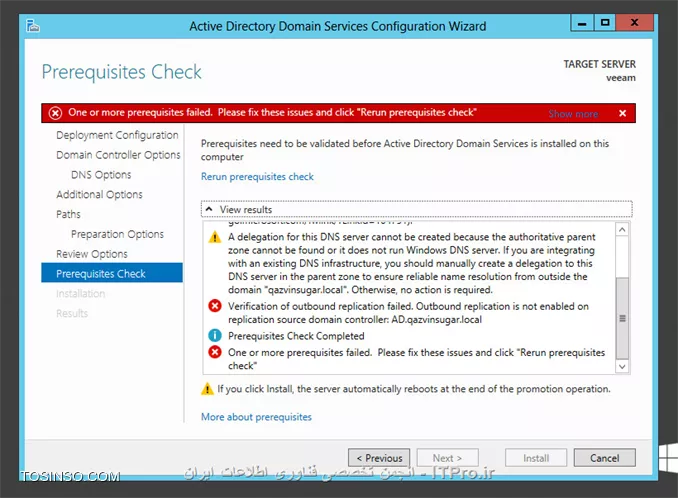Click the Show more link in banner

573,114
